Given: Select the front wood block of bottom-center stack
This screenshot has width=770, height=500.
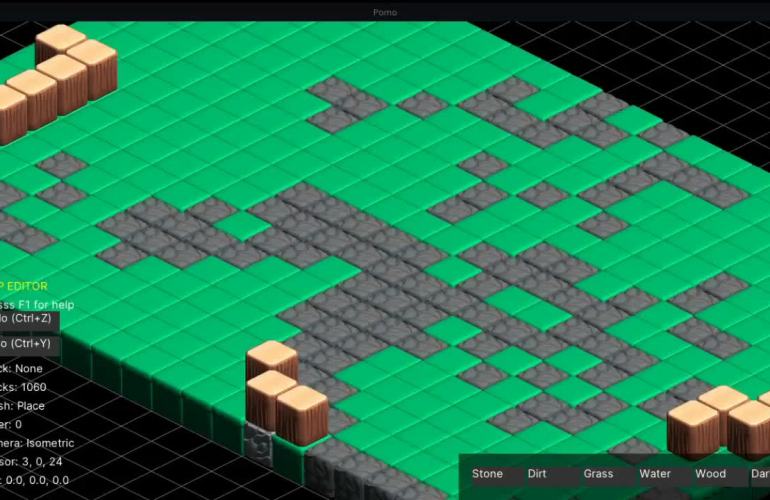Looking at the screenshot, I should pyautogui.click(x=301, y=414).
